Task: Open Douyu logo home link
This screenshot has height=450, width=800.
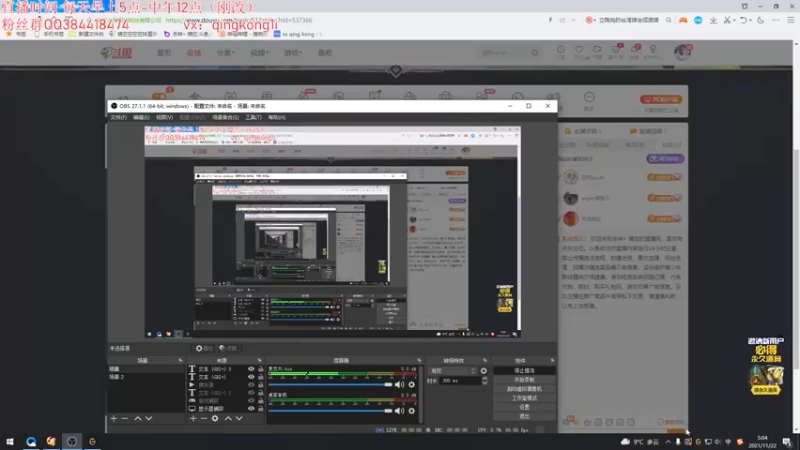Action: pyautogui.click(x=116, y=53)
